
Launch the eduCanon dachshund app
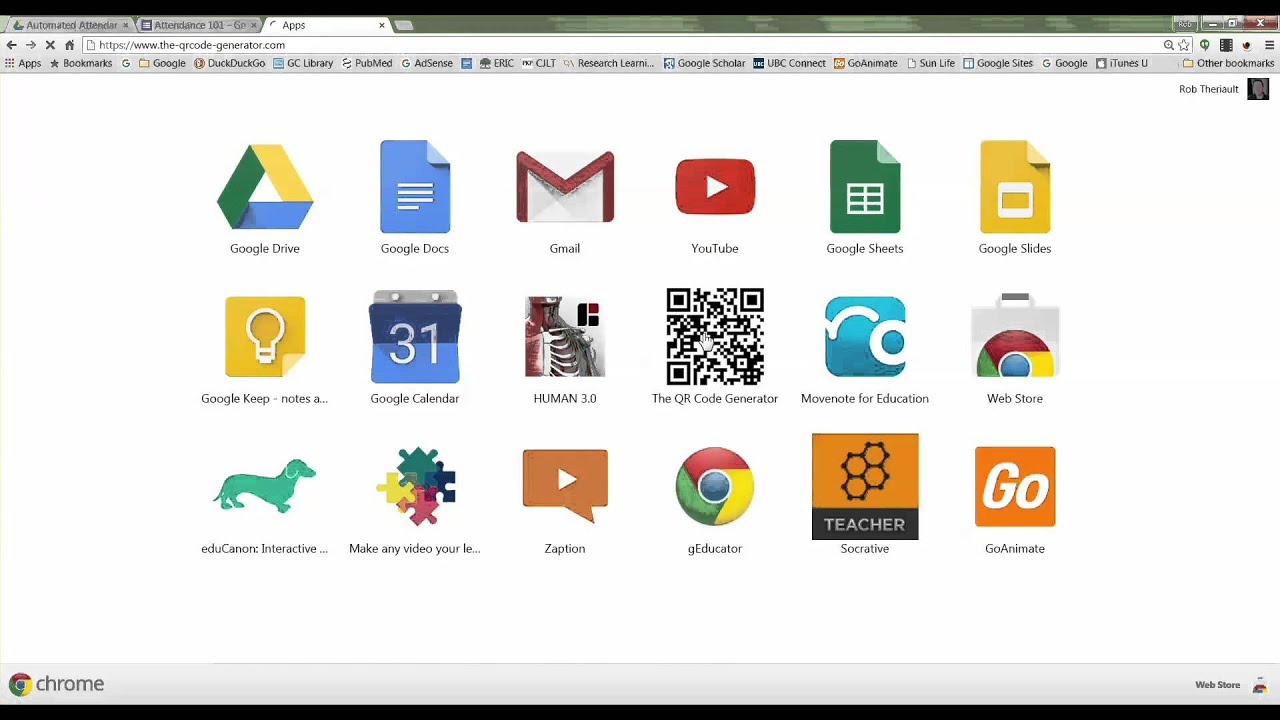click(265, 487)
